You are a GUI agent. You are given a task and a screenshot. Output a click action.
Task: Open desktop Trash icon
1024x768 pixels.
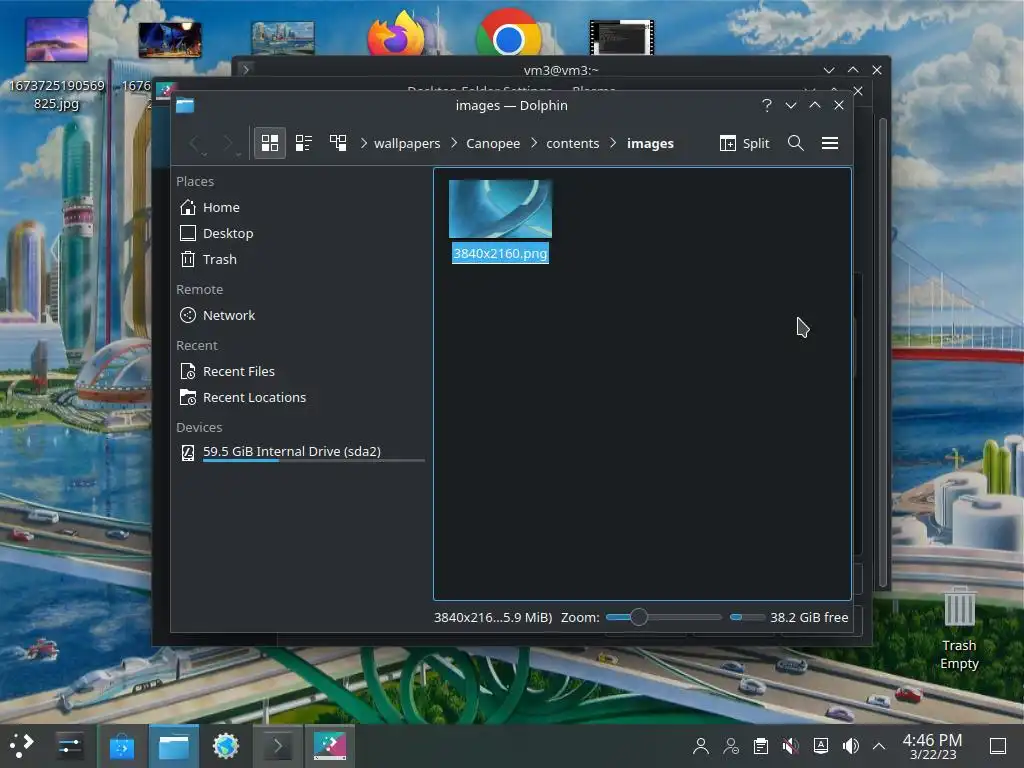(959, 628)
